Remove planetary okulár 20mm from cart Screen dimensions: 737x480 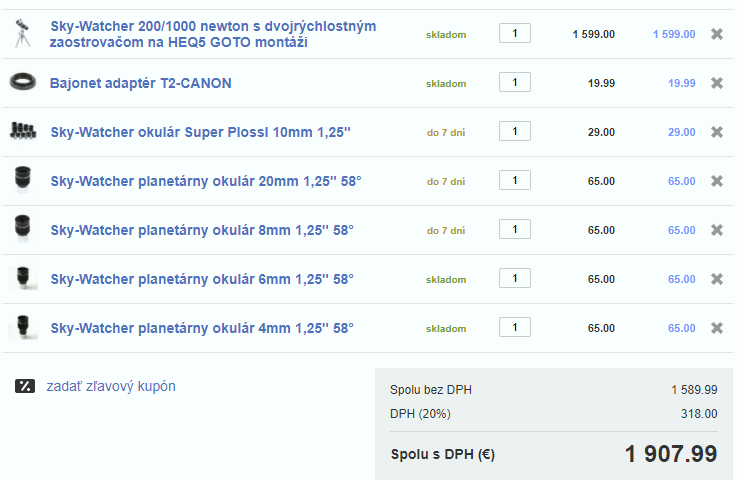point(716,181)
